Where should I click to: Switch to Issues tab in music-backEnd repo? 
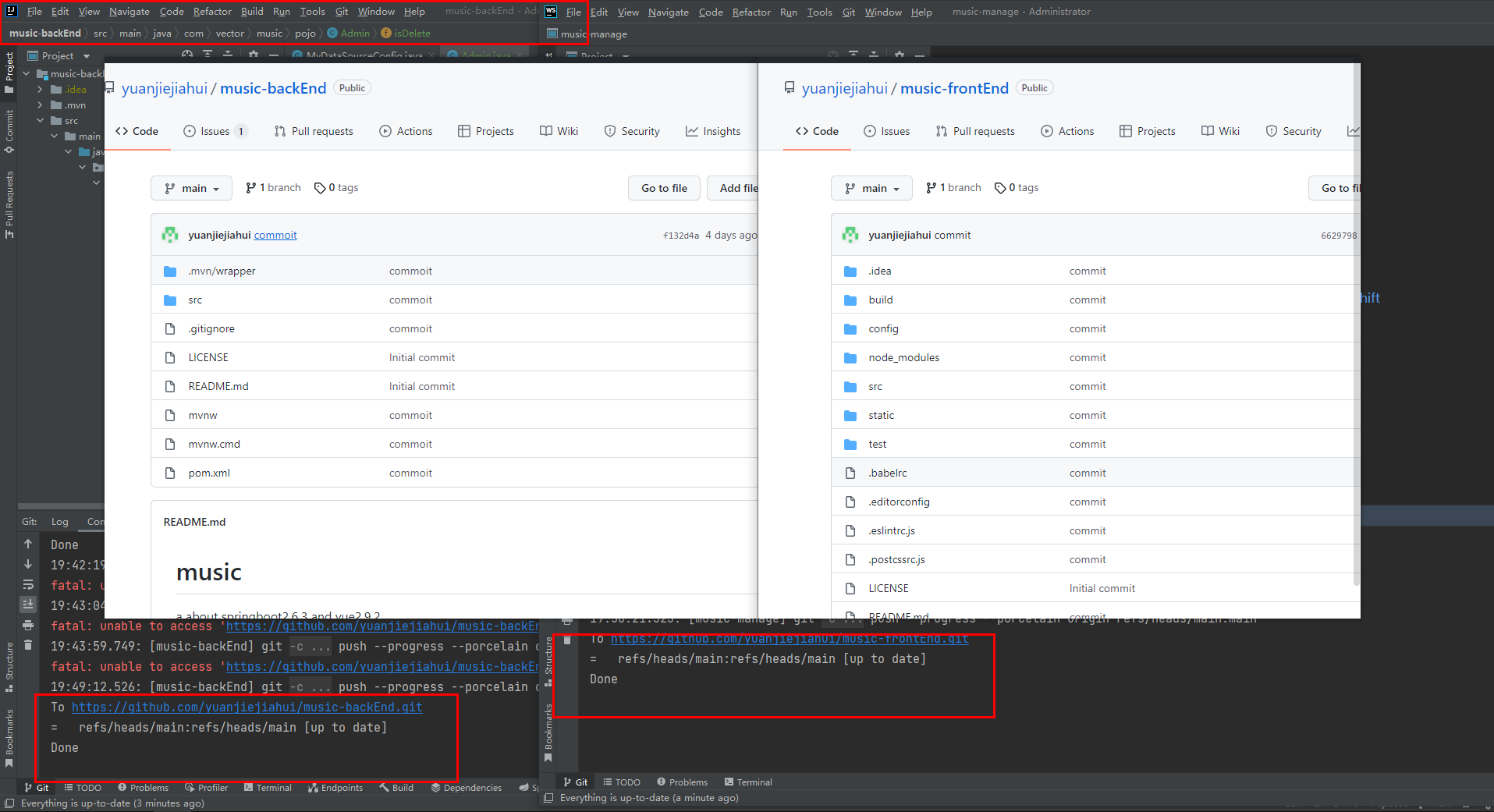215,131
